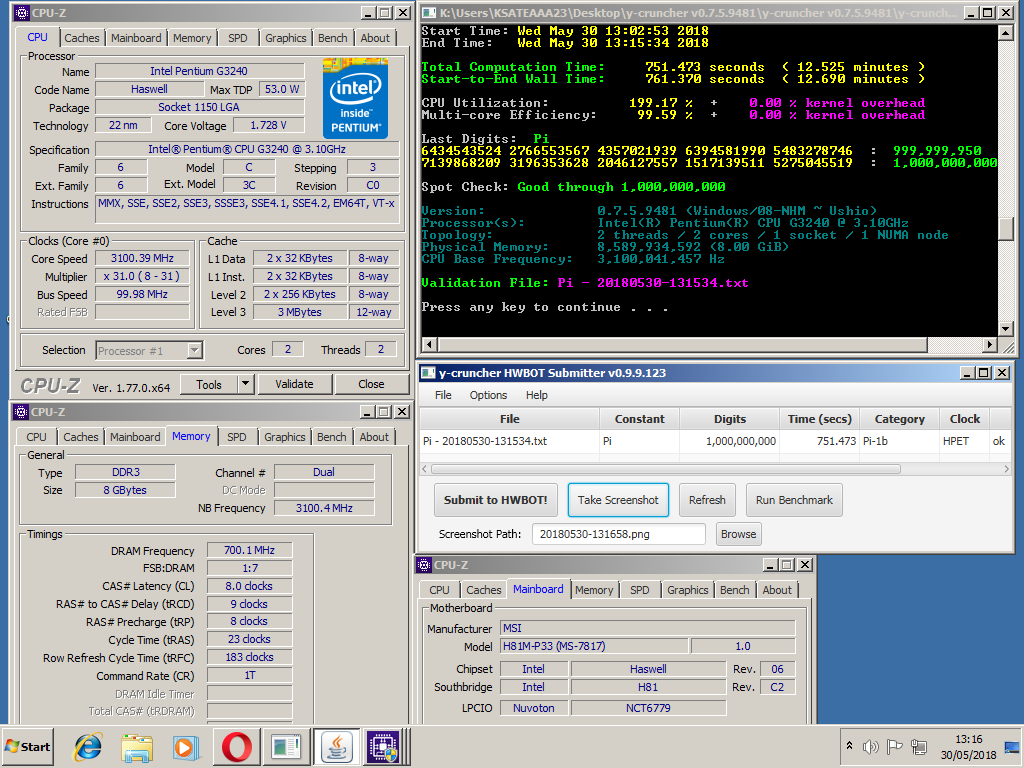Open File menu in HWBOT Submitter
The image size is (1024, 768).
[443, 395]
